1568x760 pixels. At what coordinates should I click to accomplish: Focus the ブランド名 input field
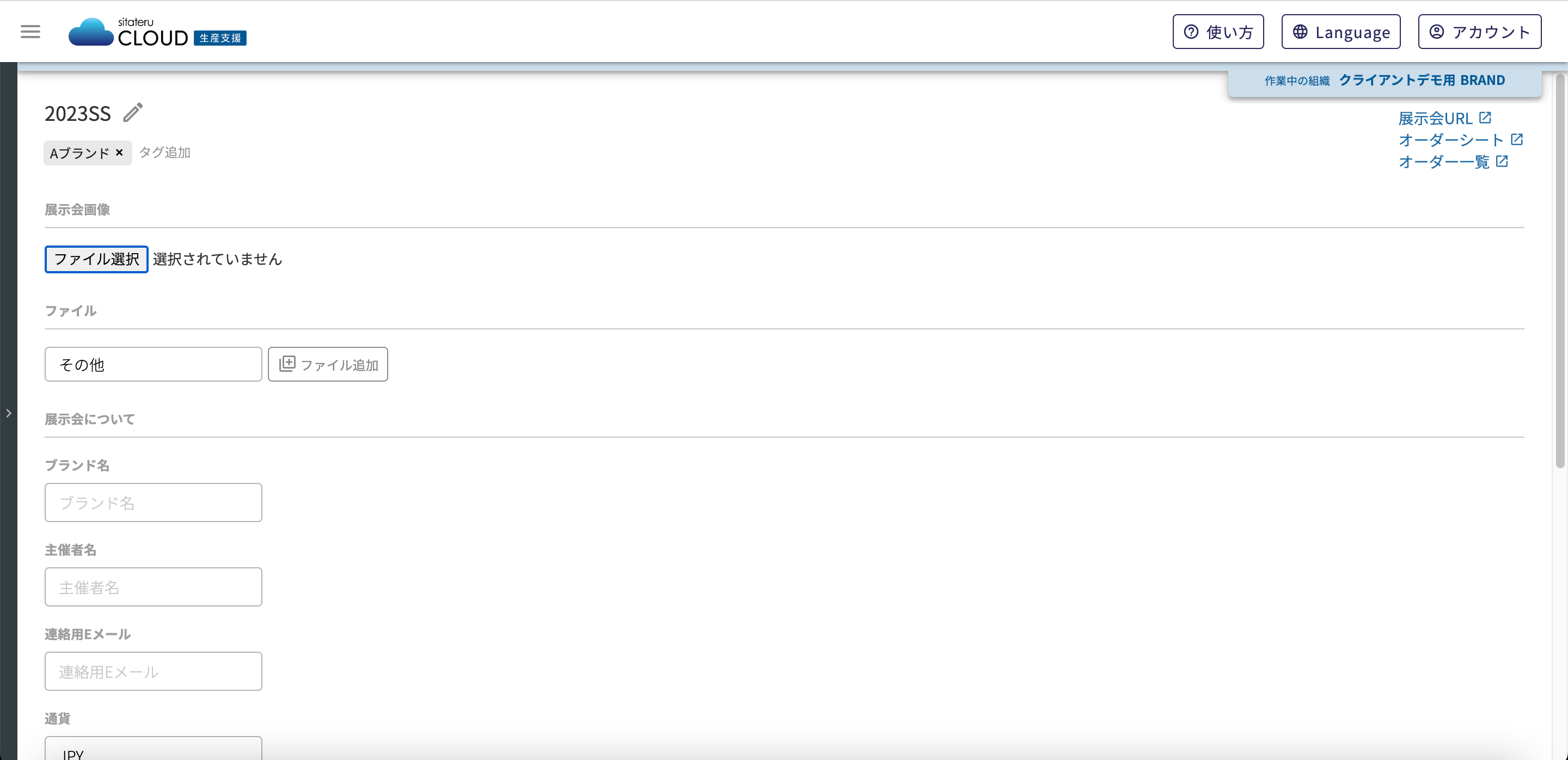(154, 502)
